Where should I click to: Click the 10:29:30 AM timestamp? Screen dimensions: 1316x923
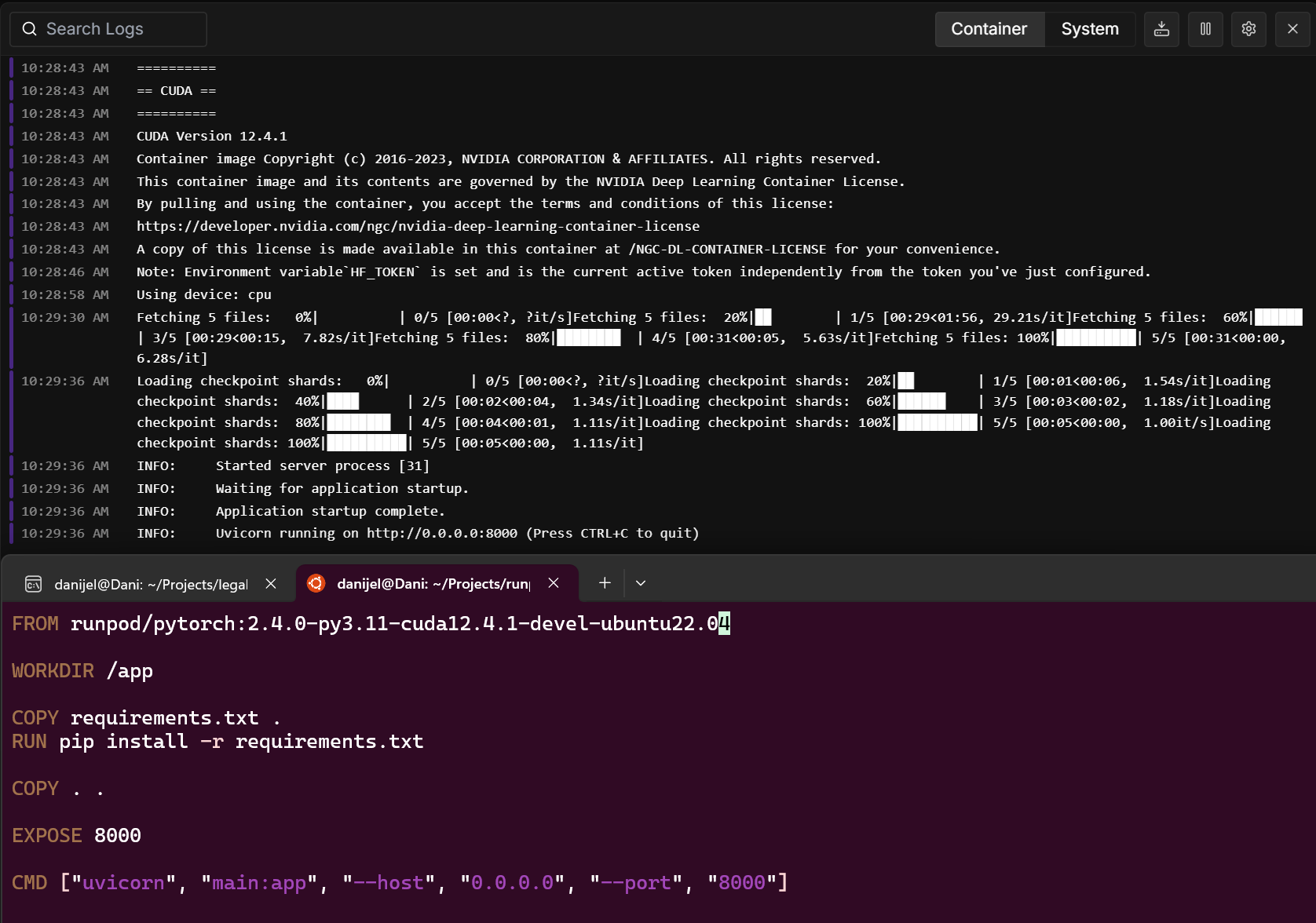[x=65, y=317]
